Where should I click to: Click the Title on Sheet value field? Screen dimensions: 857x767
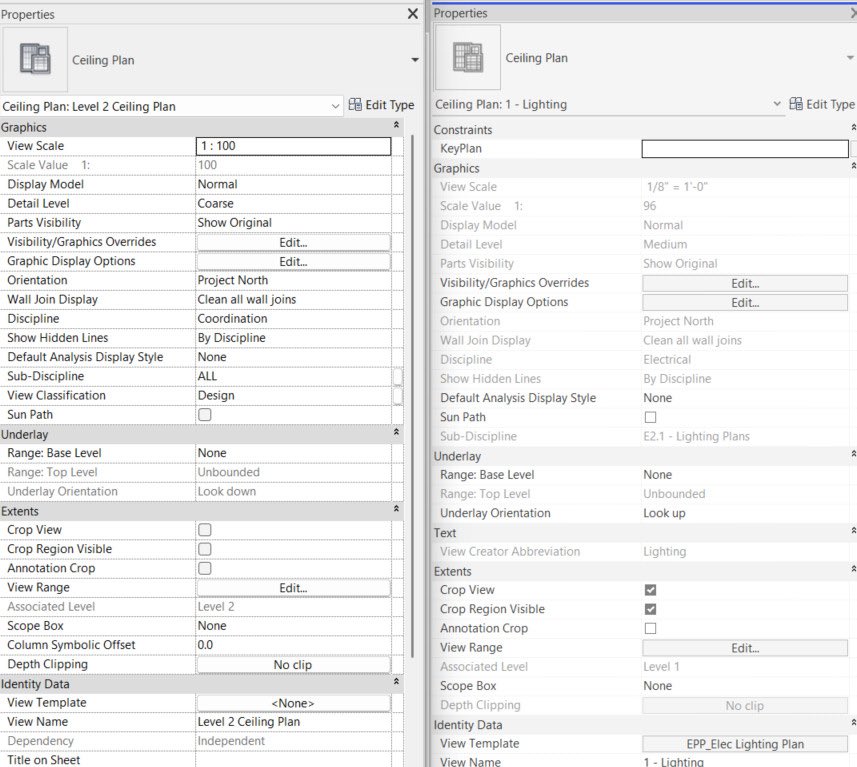point(294,760)
